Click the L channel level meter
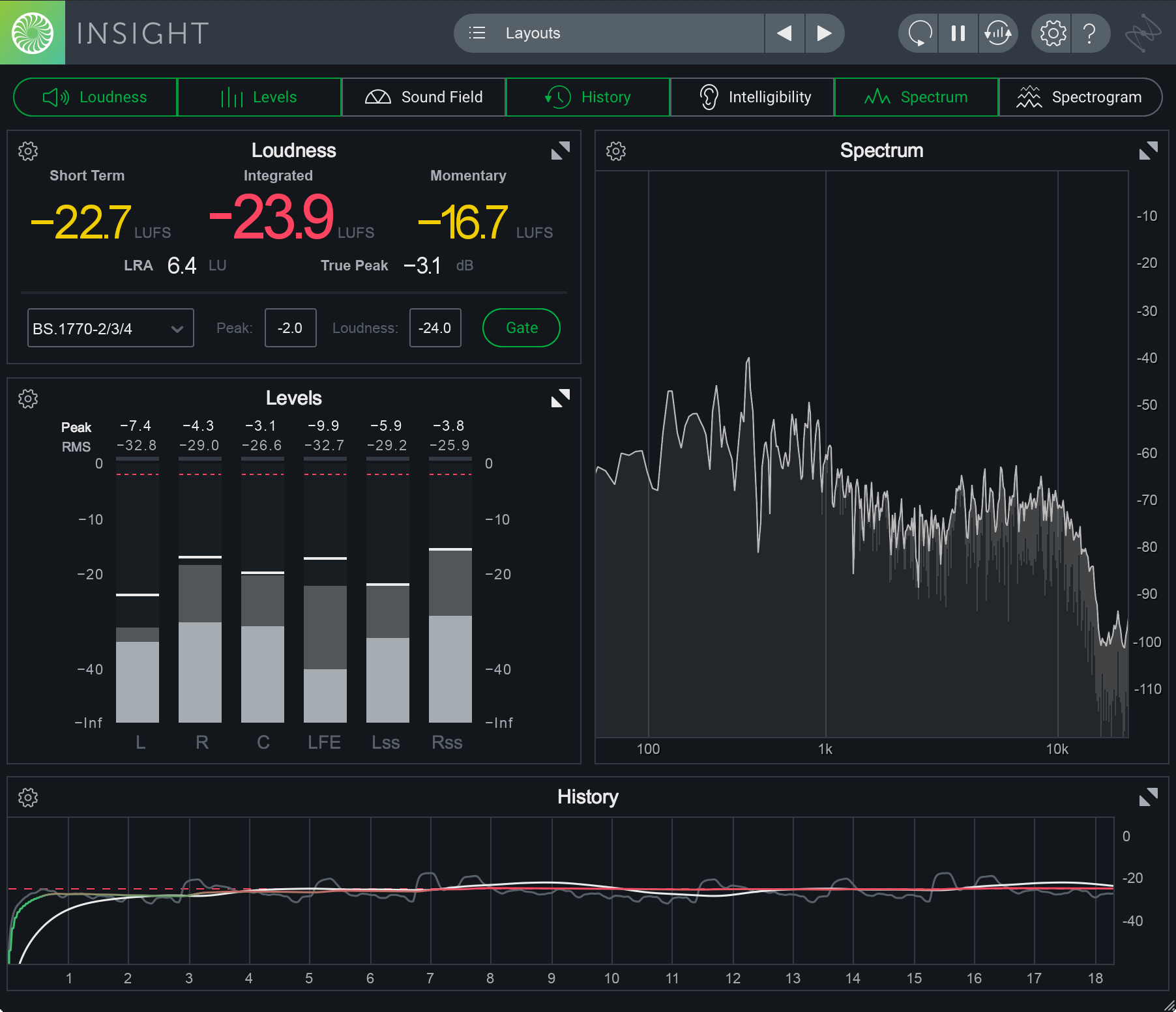1176x1012 pixels. 138,590
